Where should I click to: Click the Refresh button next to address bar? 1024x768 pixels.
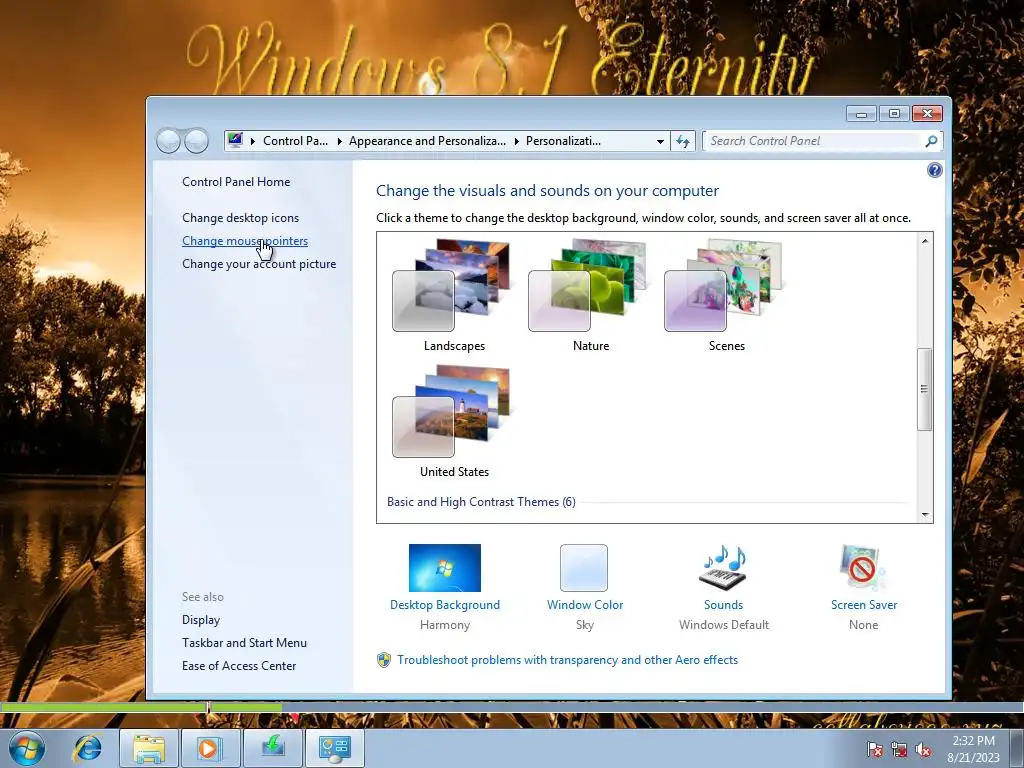click(683, 141)
